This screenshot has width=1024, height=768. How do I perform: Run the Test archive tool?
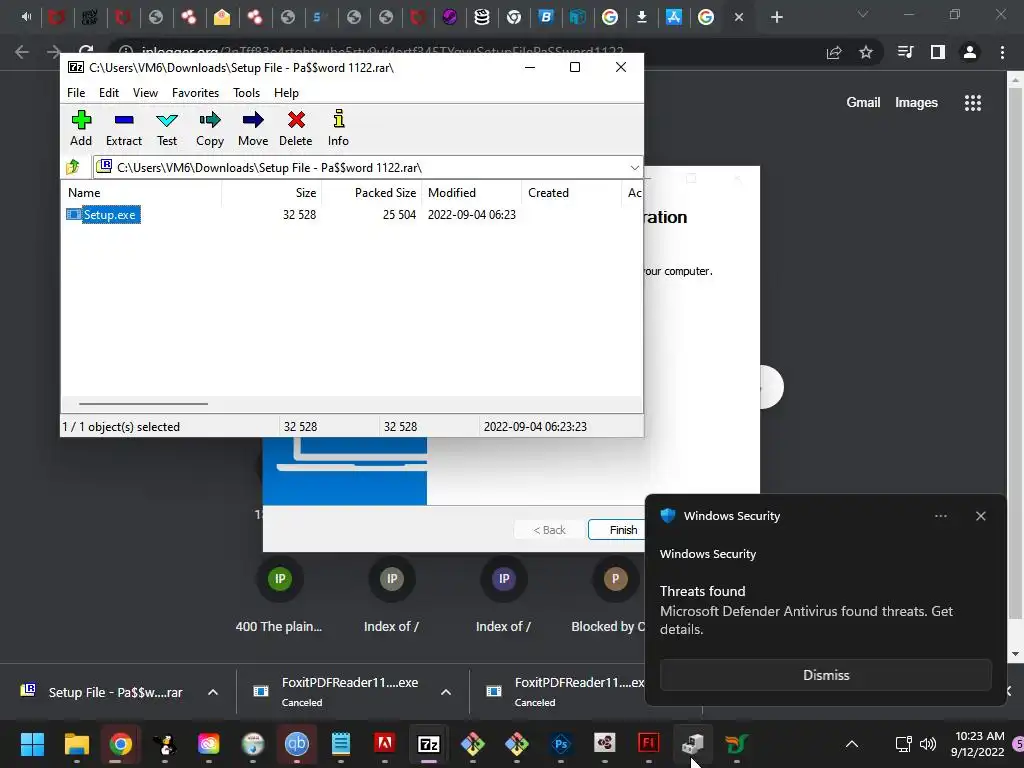(167, 129)
